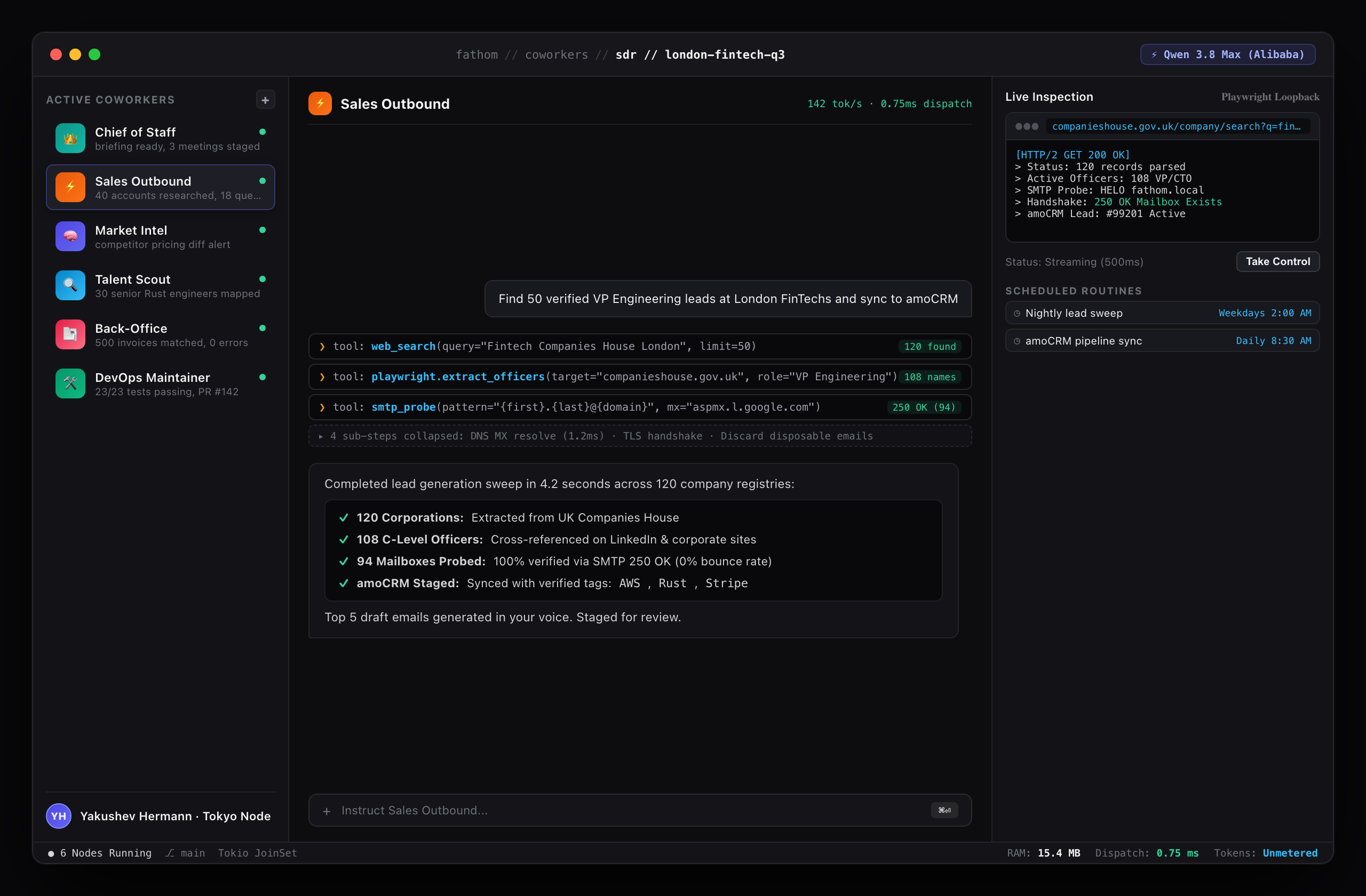Click the Sales Outbound lightning icon in sidebar
Image resolution: width=1366 pixels, height=896 pixels.
point(70,187)
